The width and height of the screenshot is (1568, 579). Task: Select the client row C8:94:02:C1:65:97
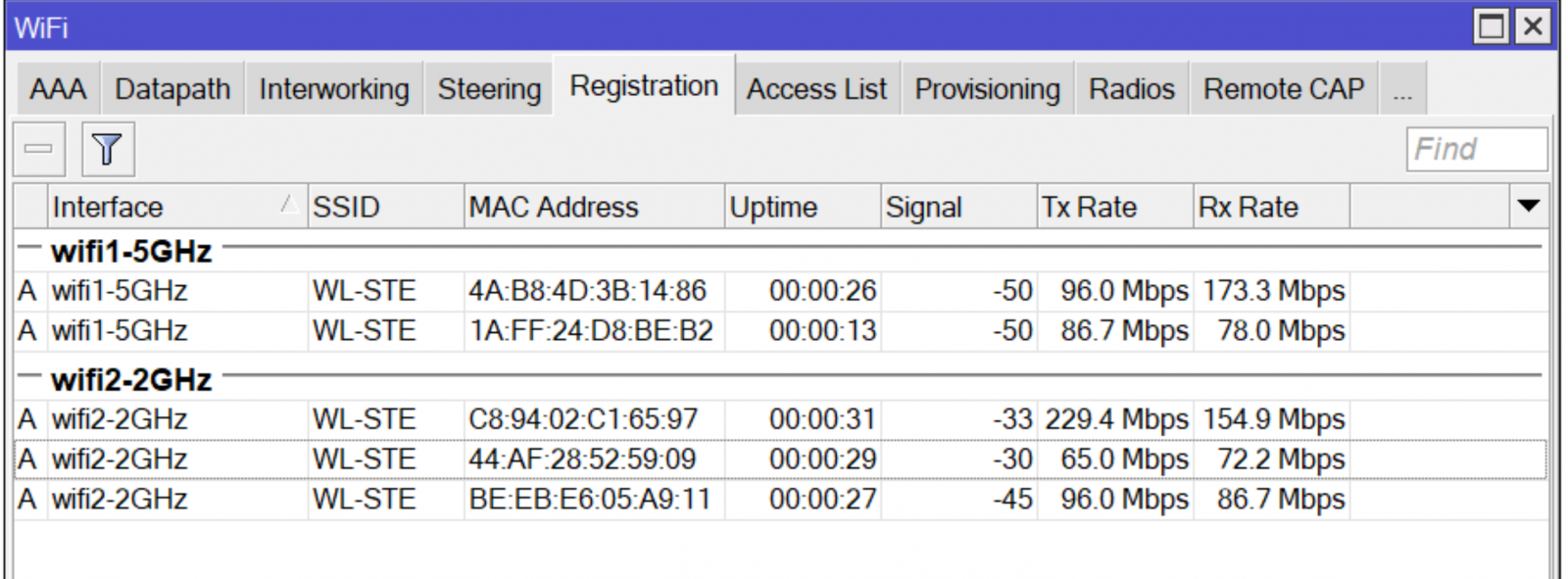pos(780,419)
